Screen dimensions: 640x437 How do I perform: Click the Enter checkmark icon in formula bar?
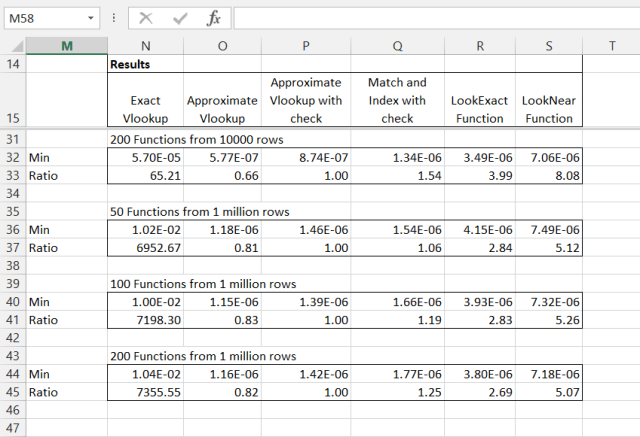[180, 18]
